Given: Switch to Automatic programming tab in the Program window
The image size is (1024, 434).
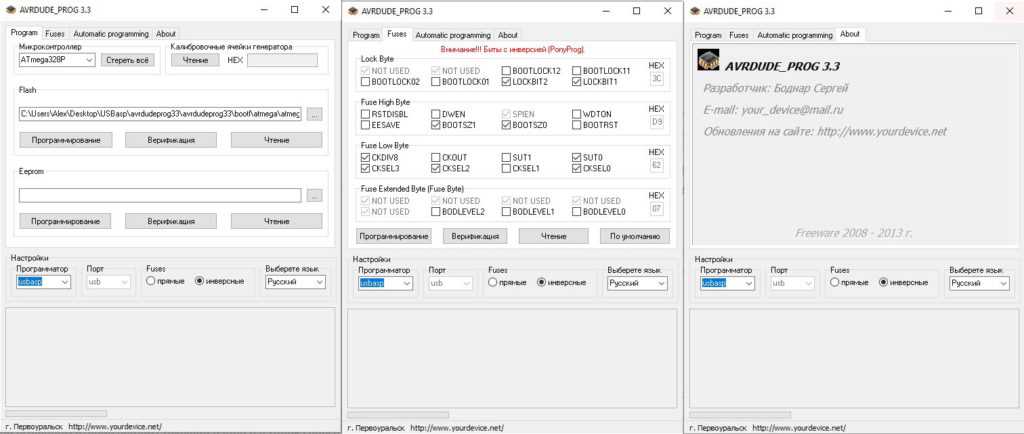Looking at the screenshot, I should 110,33.
